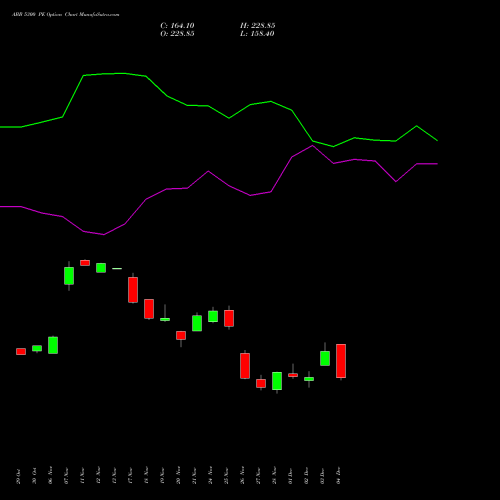500x500 pixels.
Task: Click the 21 Nov date label
Action: tap(194, 475)
